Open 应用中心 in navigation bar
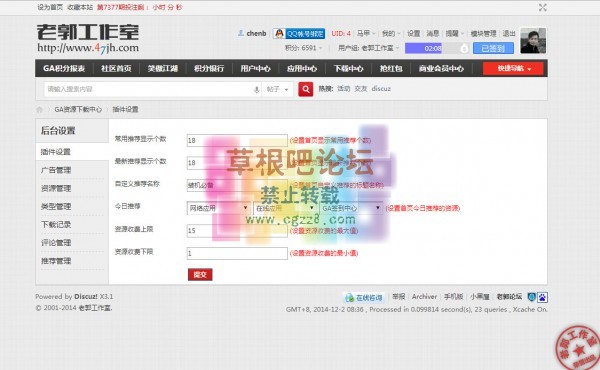The height and width of the screenshot is (370, 600). pyautogui.click(x=302, y=68)
